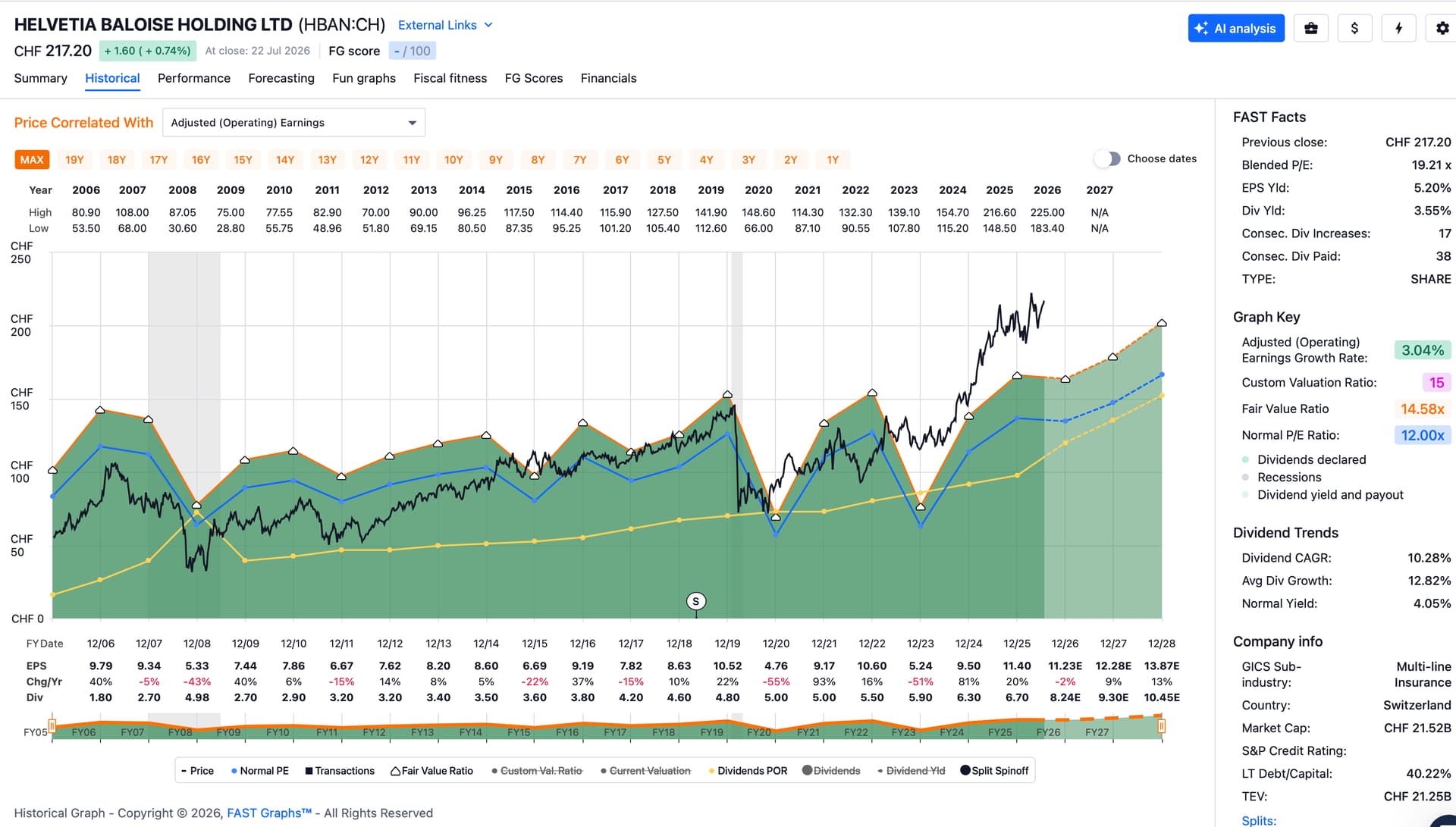Click the split spinoff S marker on chart
Screen dimensions: 1456x827
(695, 601)
